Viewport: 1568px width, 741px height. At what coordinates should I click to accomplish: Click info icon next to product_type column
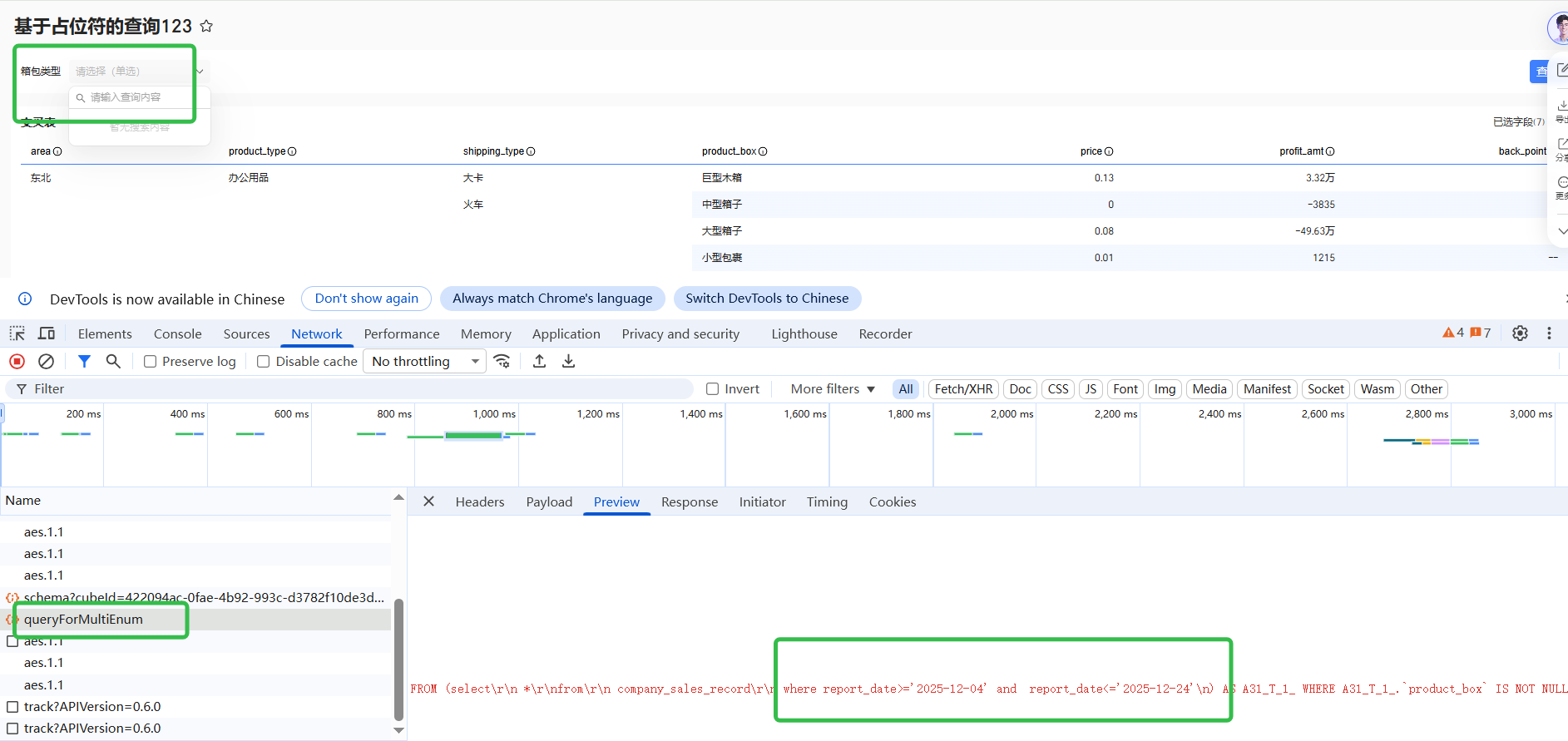tap(292, 151)
